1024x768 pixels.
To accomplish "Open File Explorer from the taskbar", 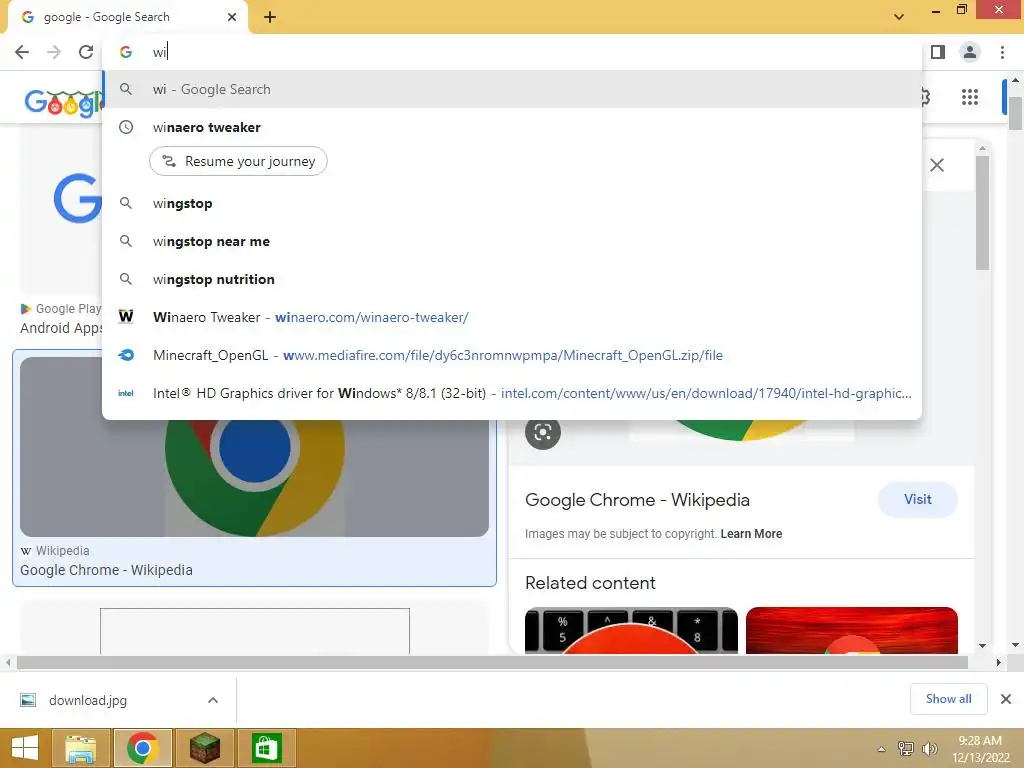I will 80,748.
